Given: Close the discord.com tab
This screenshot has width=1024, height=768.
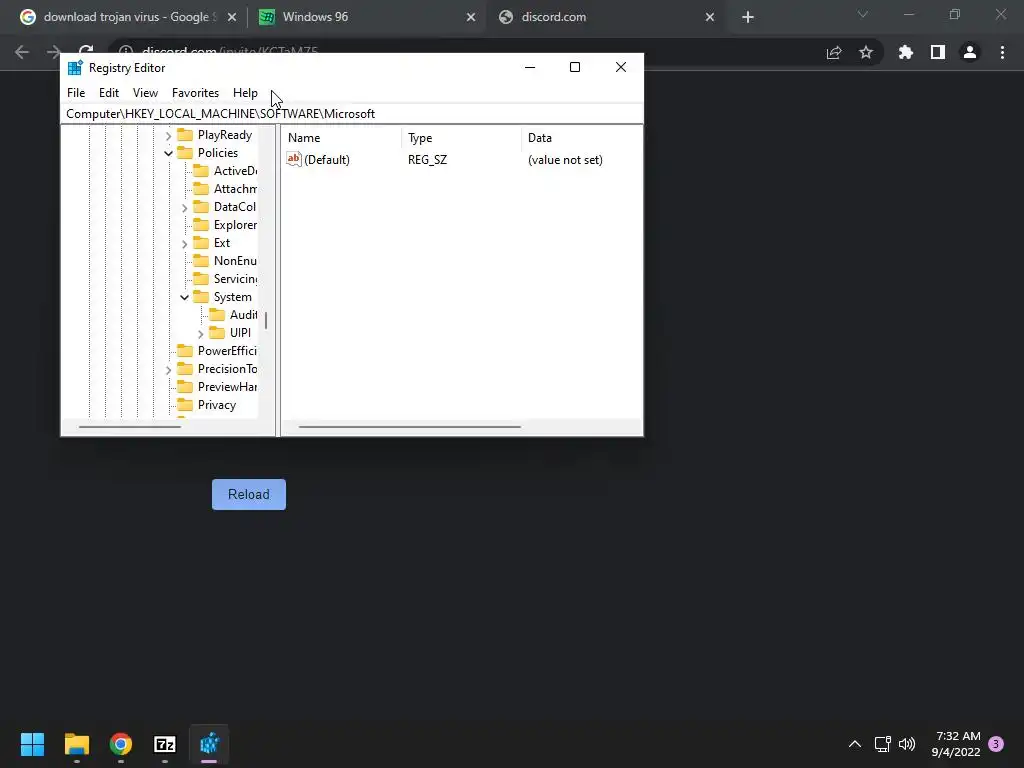Looking at the screenshot, I should tap(710, 17).
